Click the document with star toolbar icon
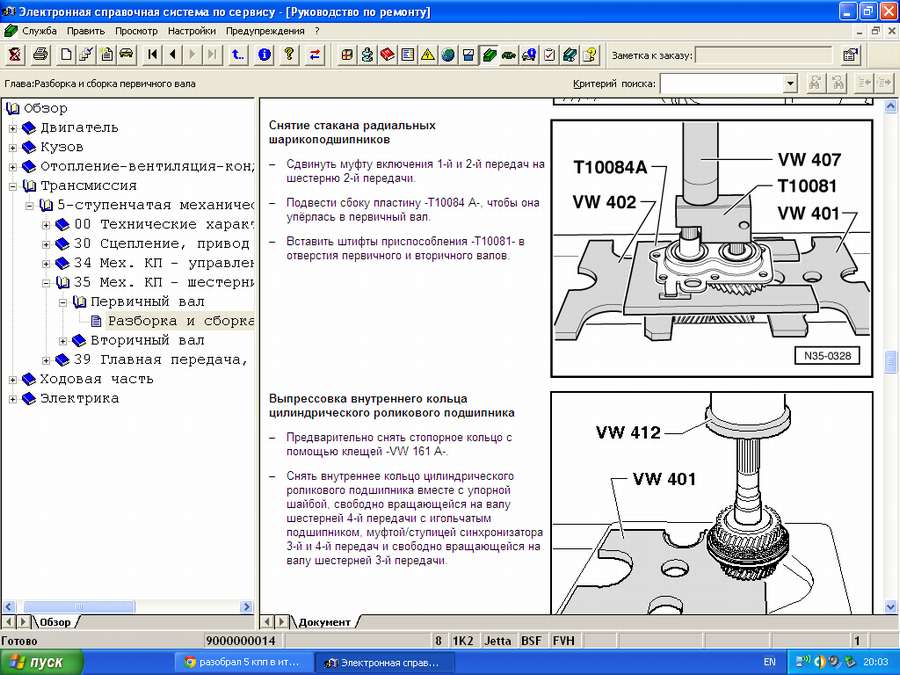This screenshot has width=900, height=675. [106, 55]
